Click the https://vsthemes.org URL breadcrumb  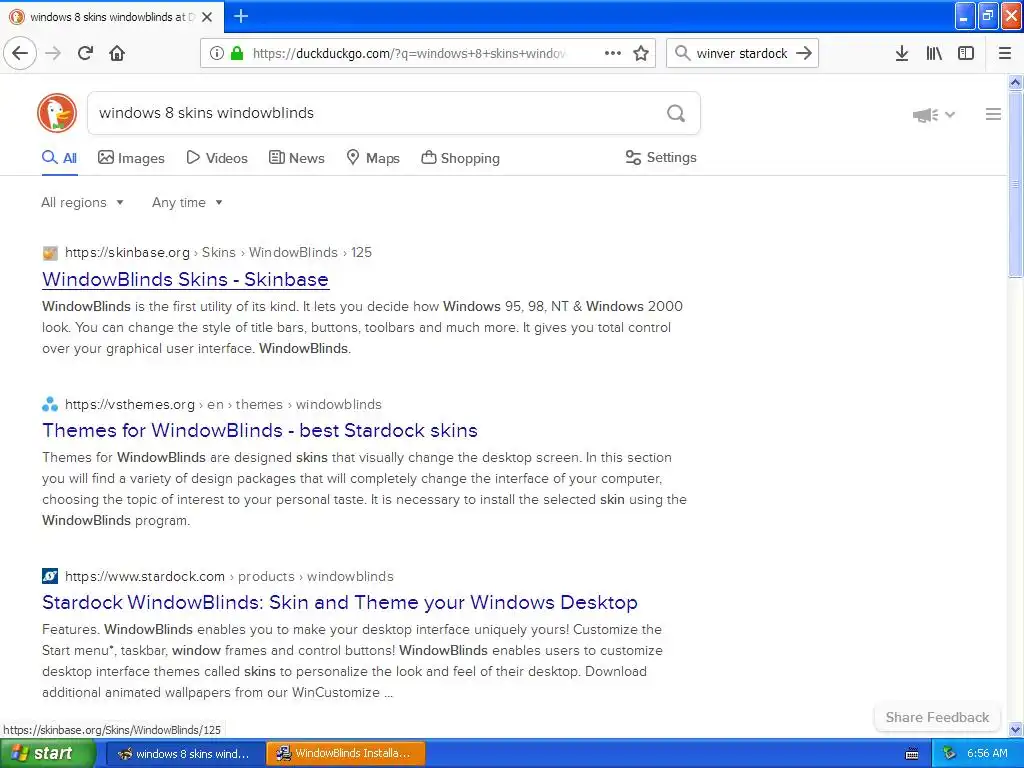click(130, 404)
